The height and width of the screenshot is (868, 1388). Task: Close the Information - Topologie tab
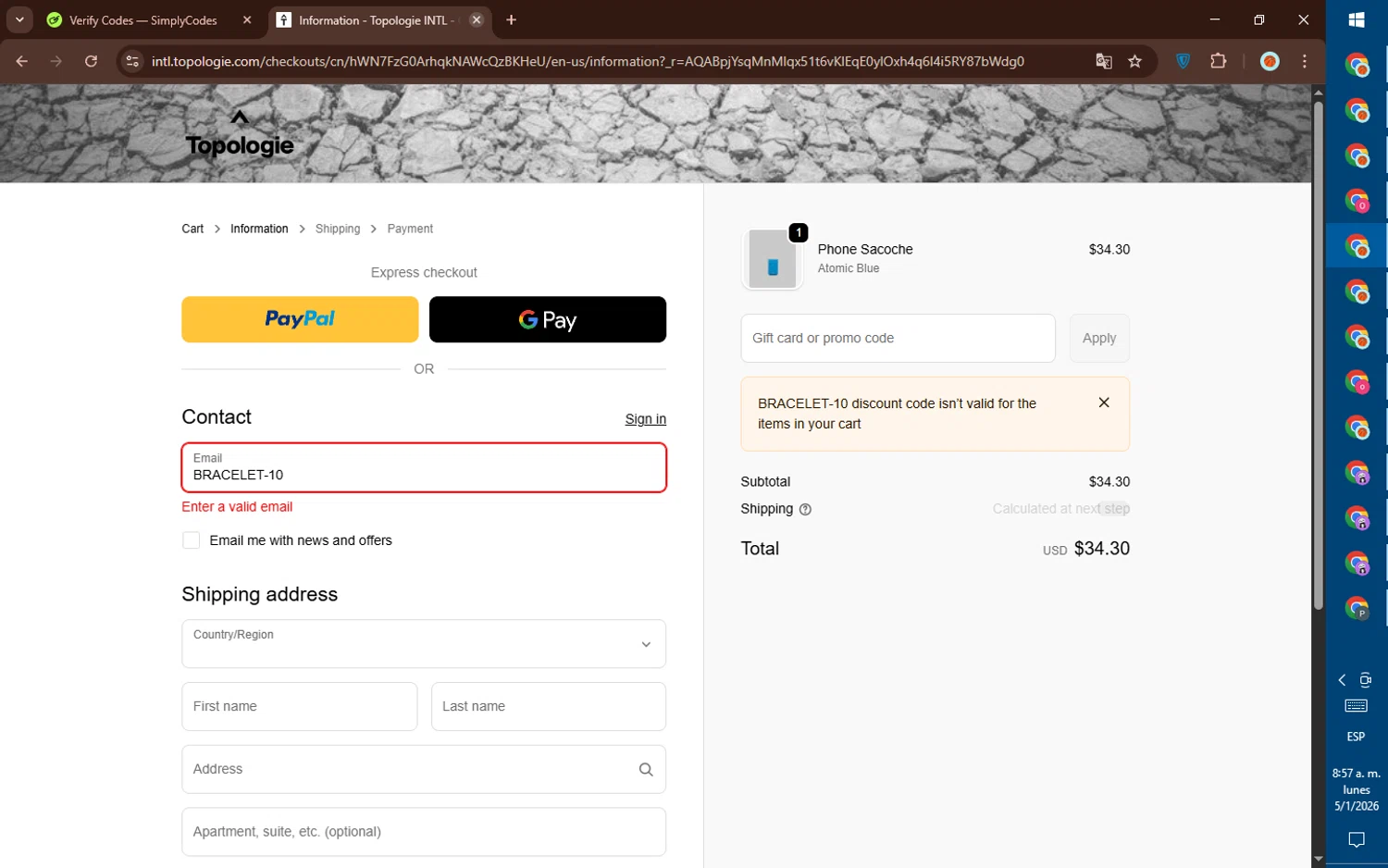pos(477,19)
